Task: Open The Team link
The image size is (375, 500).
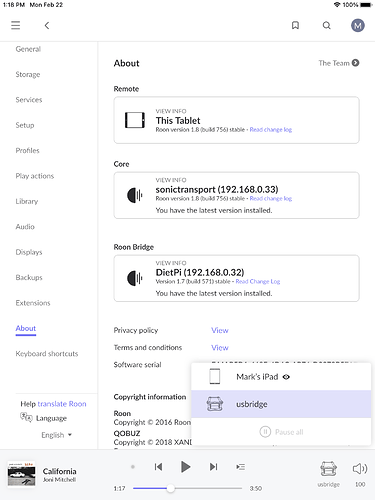Action: click(x=334, y=63)
